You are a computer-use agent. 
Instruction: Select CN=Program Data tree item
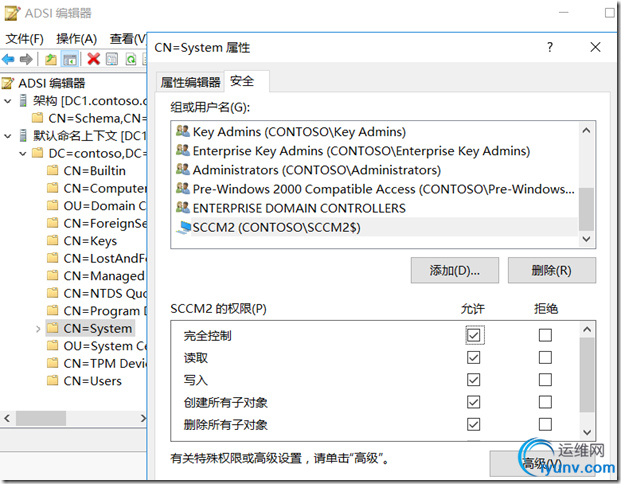point(105,311)
